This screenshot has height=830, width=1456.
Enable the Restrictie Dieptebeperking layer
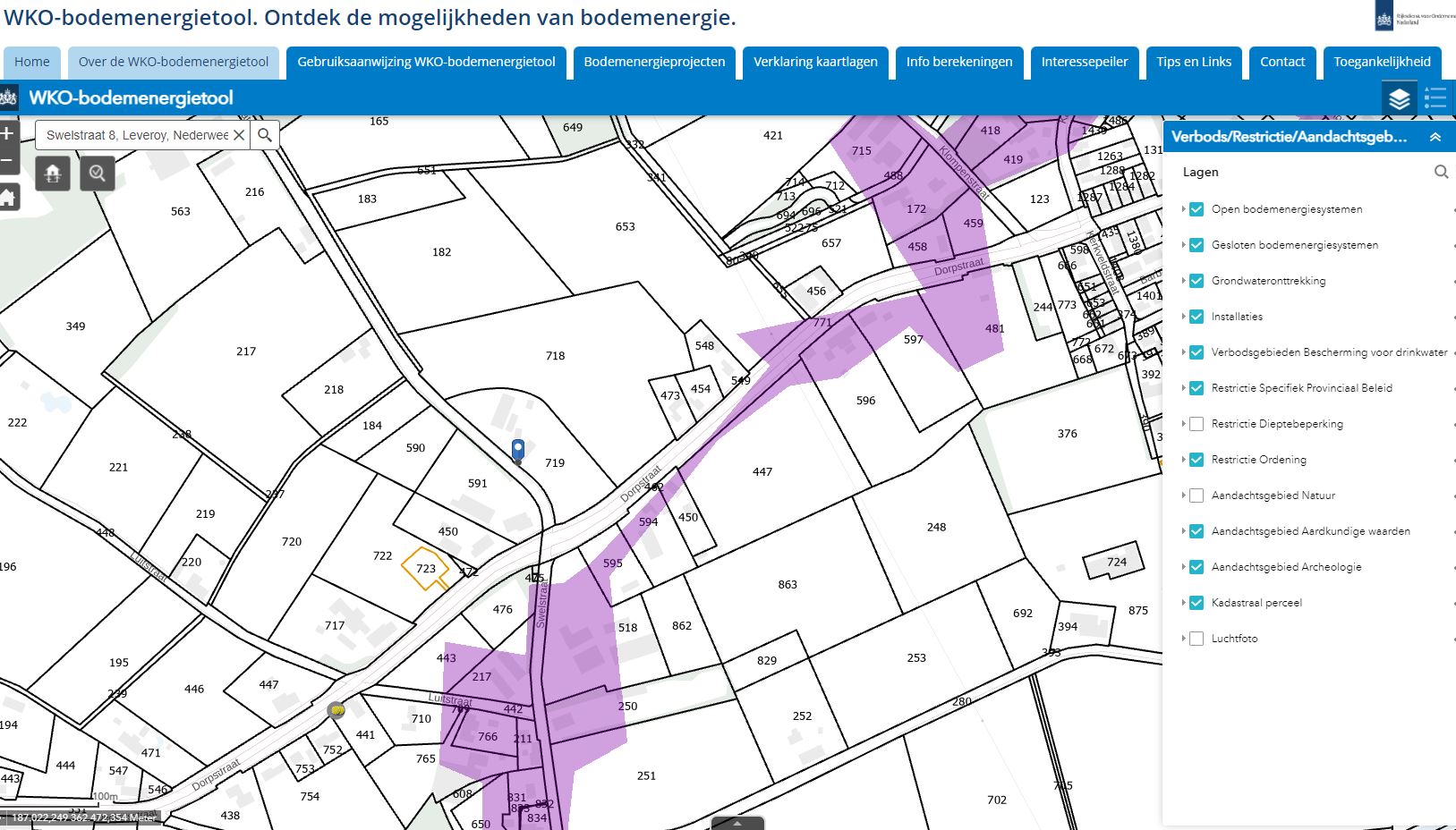click(1196, 424)
